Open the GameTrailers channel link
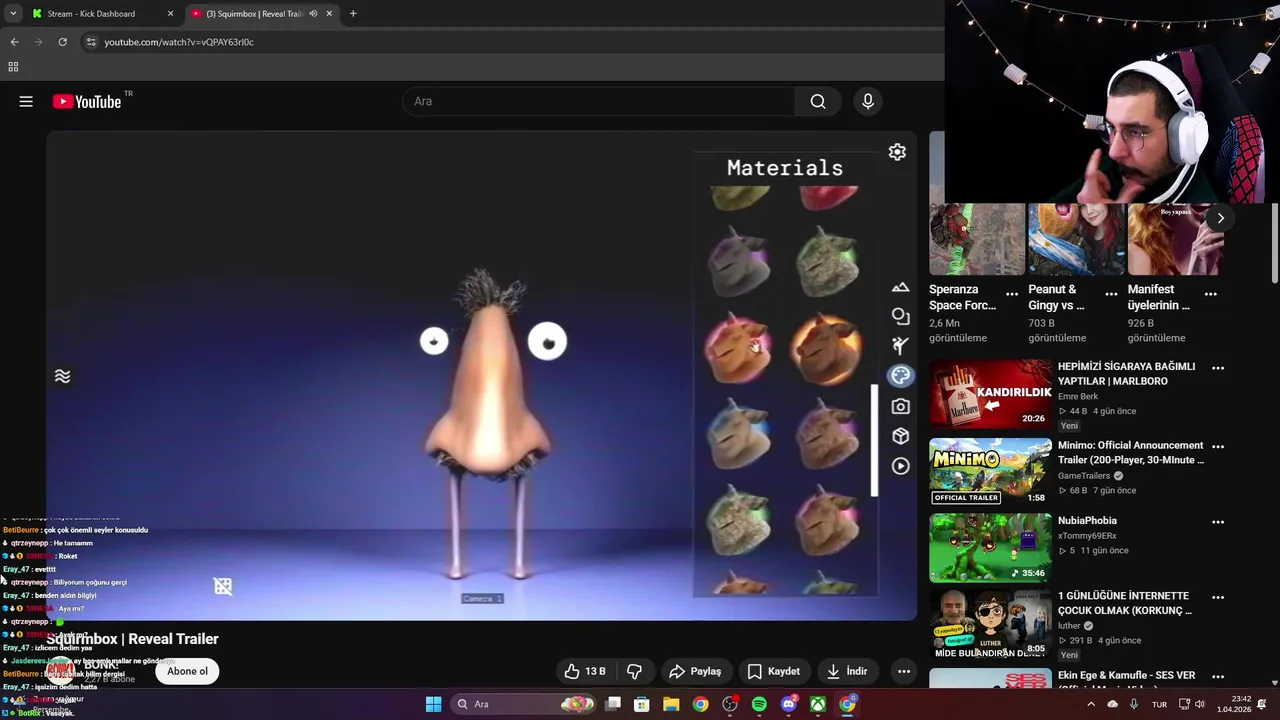This screenshot has height=720, width=1280. 1084,476
